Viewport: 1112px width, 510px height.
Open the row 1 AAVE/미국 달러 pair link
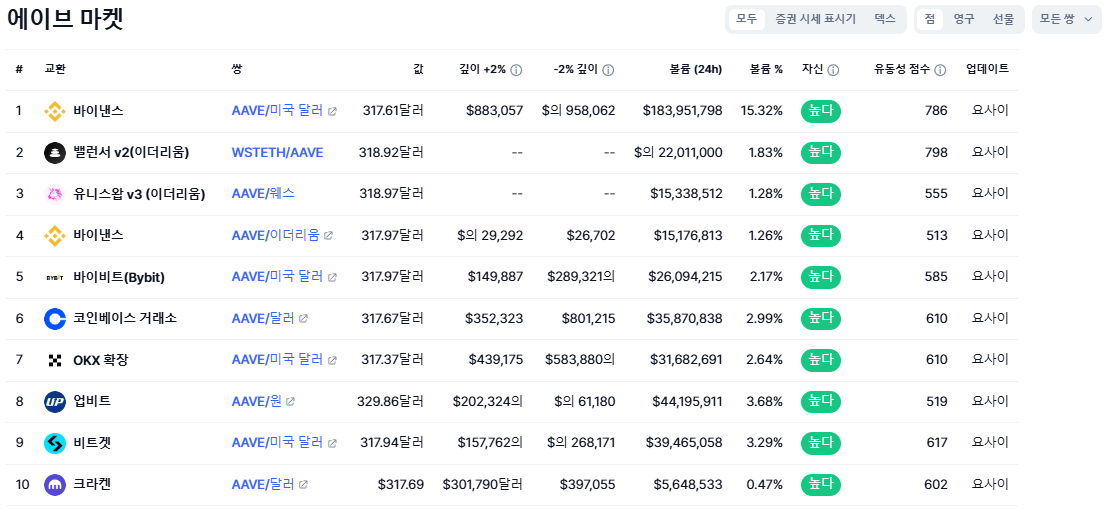tap(277, 111)
